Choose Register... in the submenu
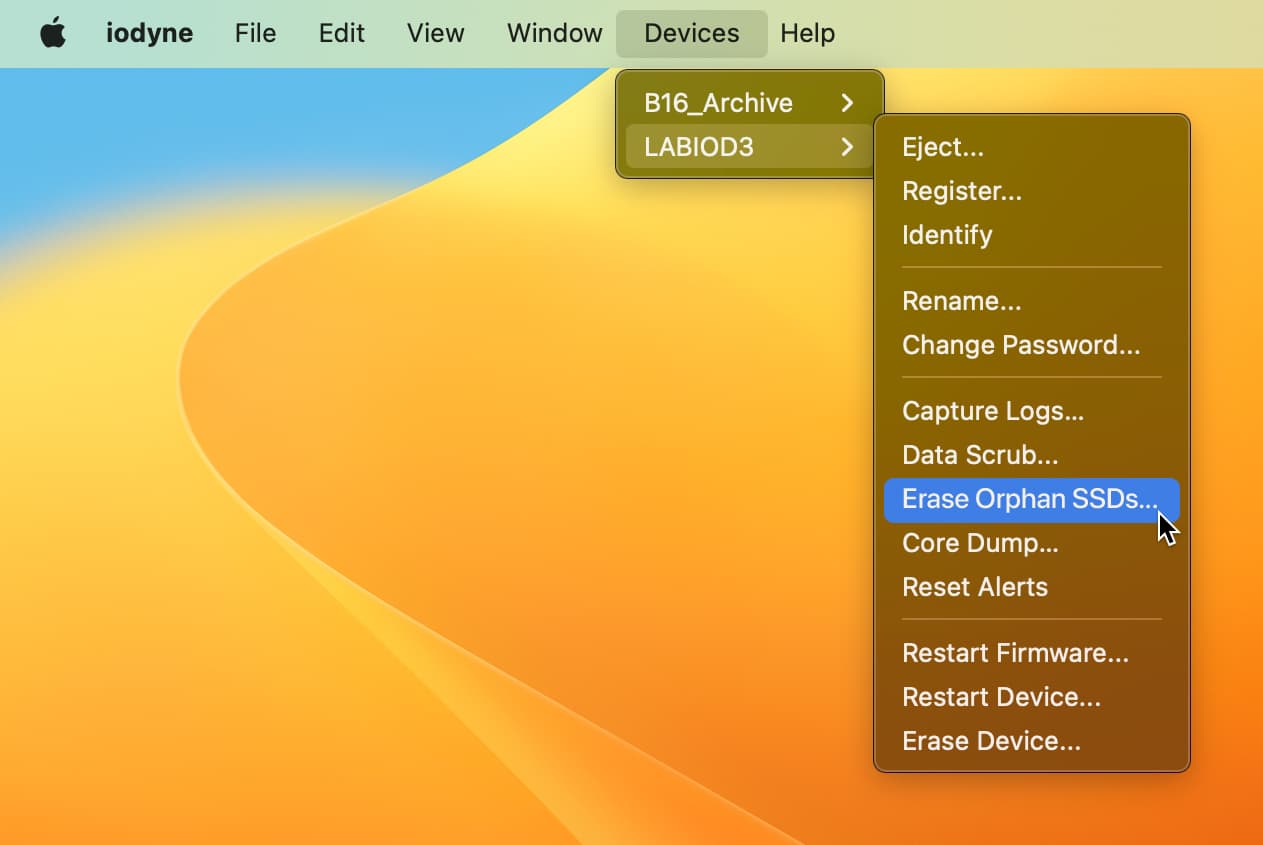1263x845 pixels. tap(1032, 191)
